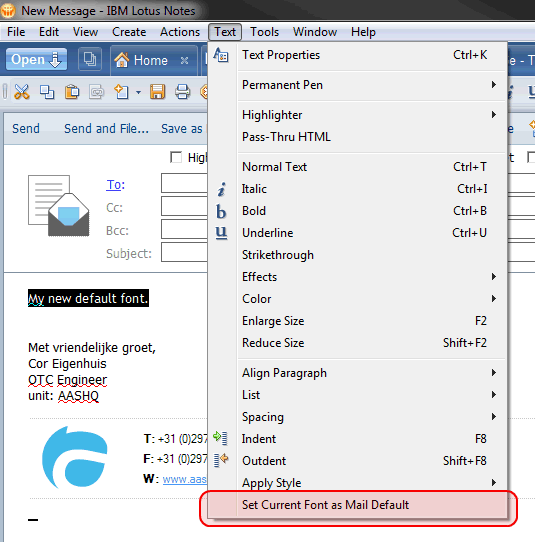Click inside the To input field
The height and width of the screenshot is (542, 535).
point(184,183)
